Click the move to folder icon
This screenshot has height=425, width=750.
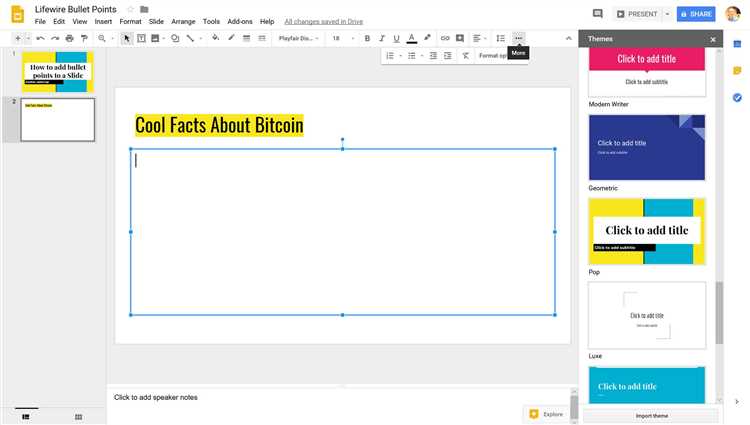point(144,9)
